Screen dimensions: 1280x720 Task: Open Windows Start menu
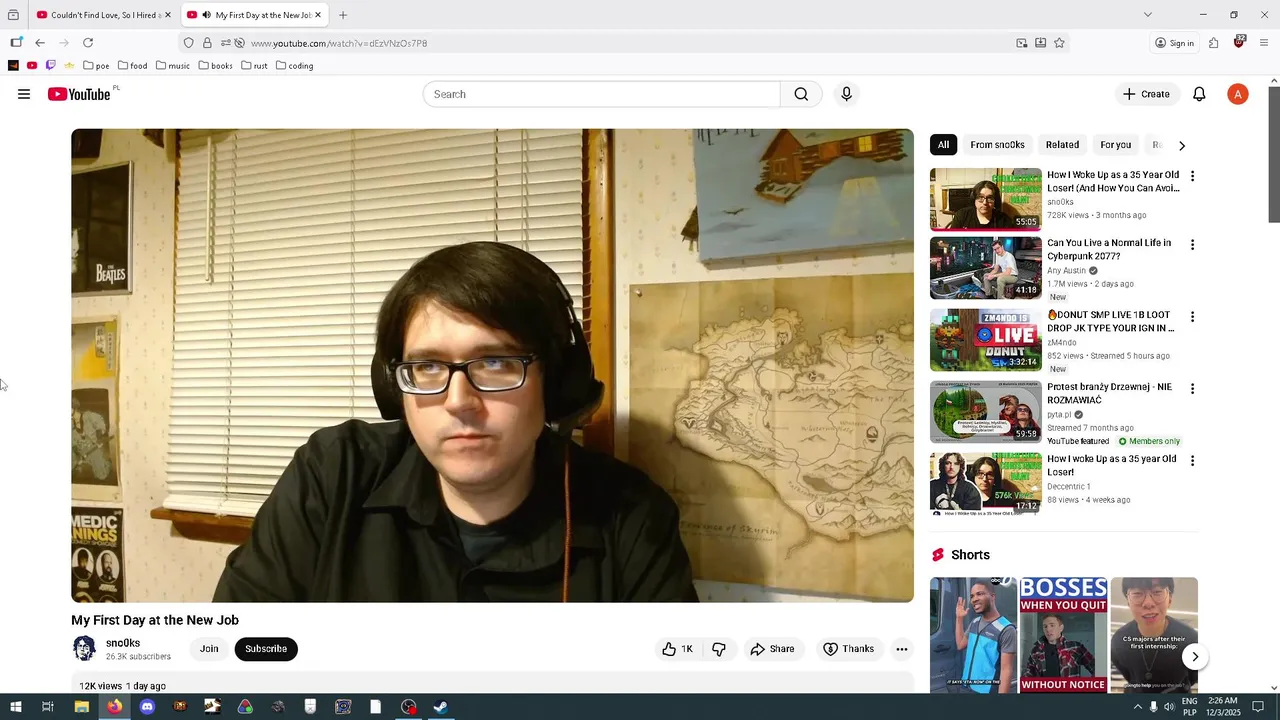15,707
